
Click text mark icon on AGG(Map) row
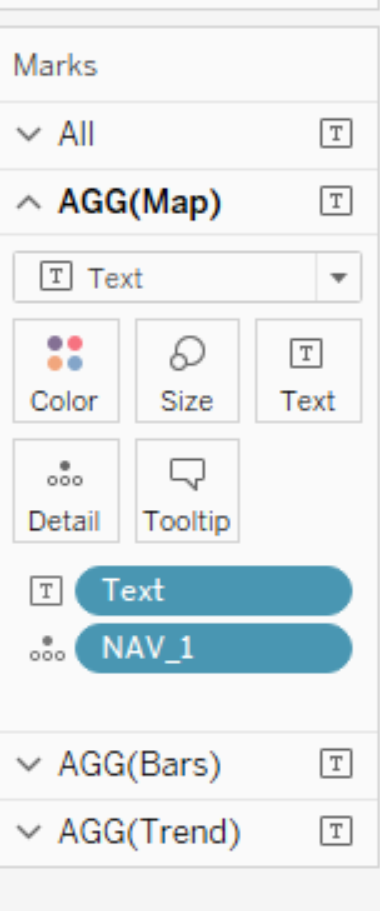(336, 202)
